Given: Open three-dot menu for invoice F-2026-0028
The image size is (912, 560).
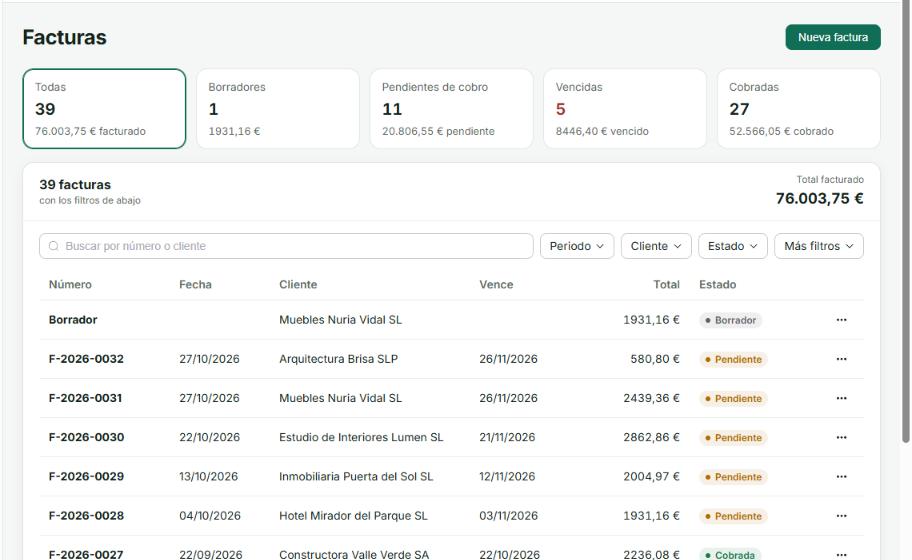Looking at the screenshot, I should point(841,516).
